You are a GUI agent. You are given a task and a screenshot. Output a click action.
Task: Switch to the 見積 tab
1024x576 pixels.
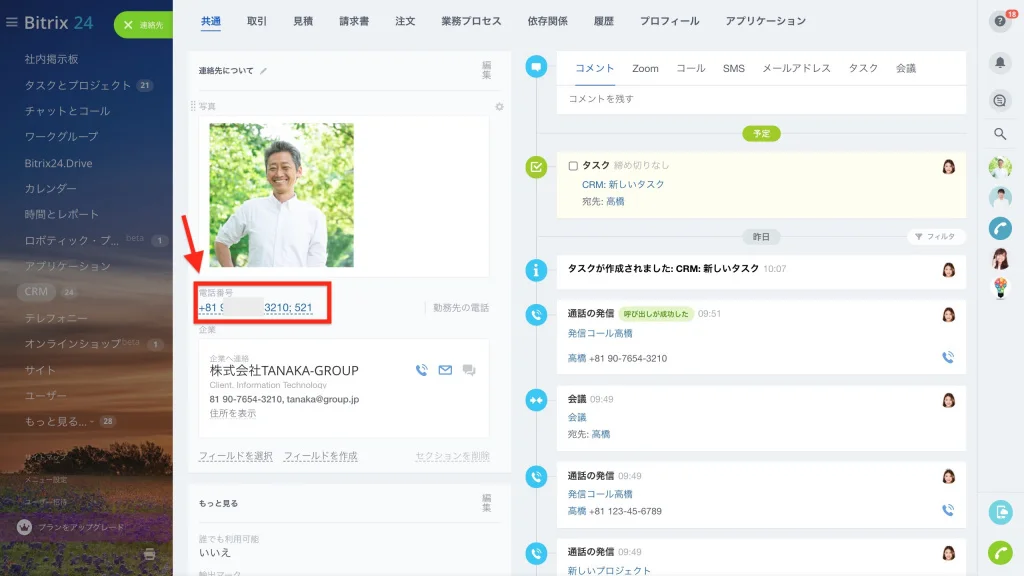pyautogui.click(x=303, y=21)
